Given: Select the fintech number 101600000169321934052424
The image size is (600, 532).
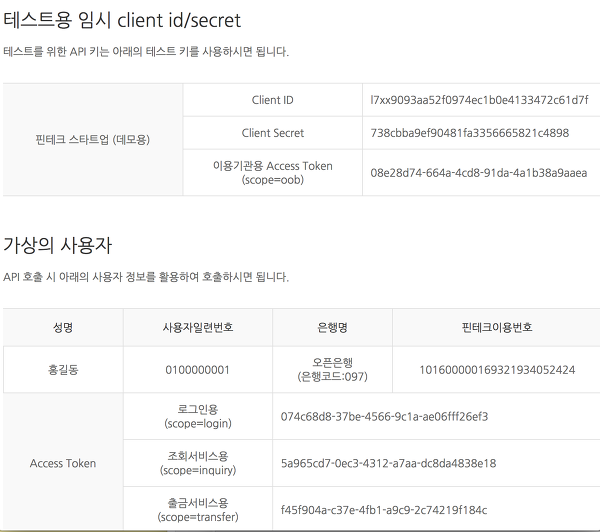Looking at the screenshot, I should [x=497, y=370].
